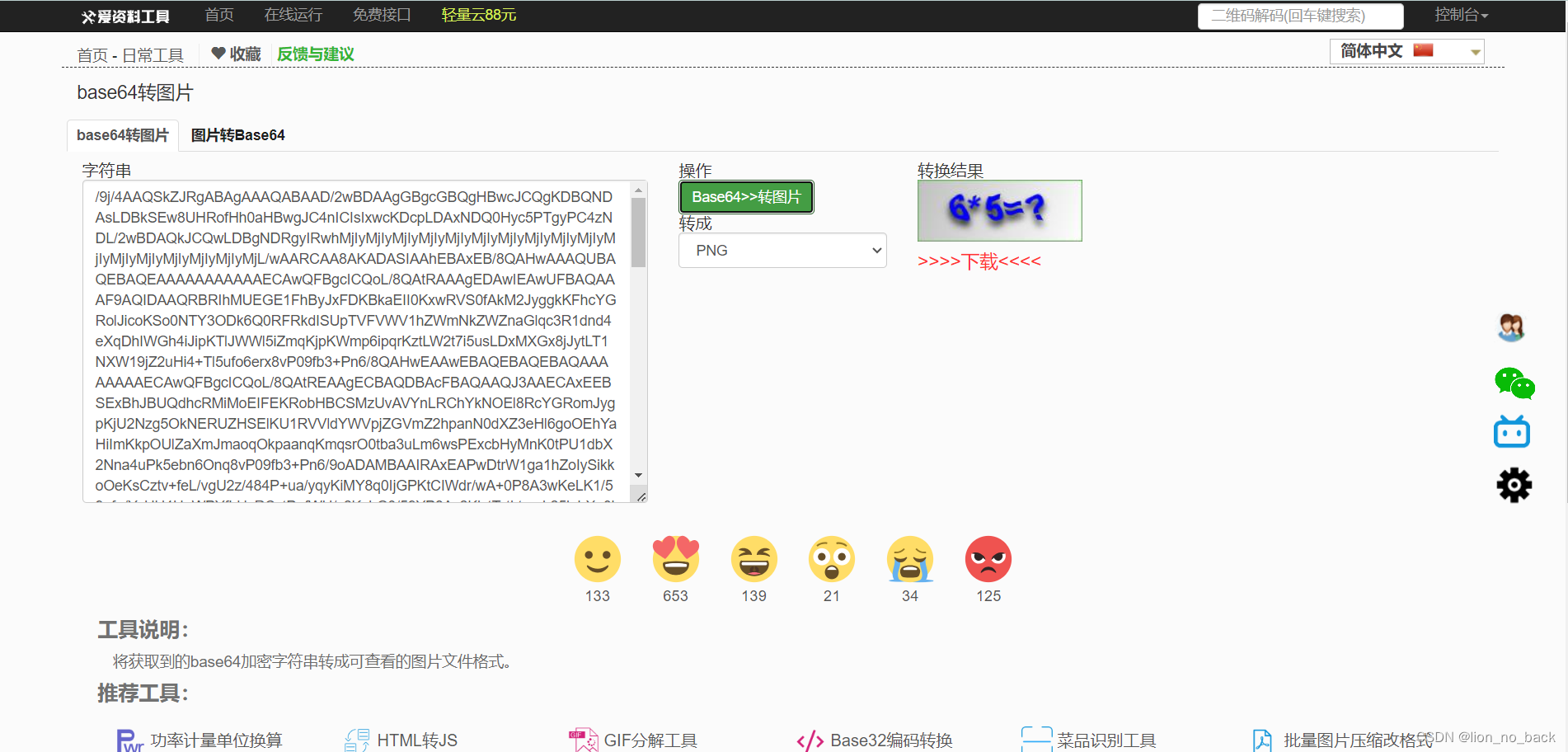Click the textarea resize handle corner
The image size is (1568, 752).
point(641,496)
